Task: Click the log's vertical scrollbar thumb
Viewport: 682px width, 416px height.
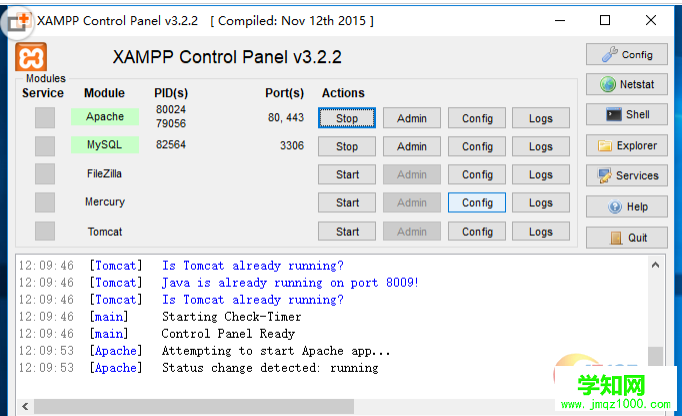Action: coord(655,356)
